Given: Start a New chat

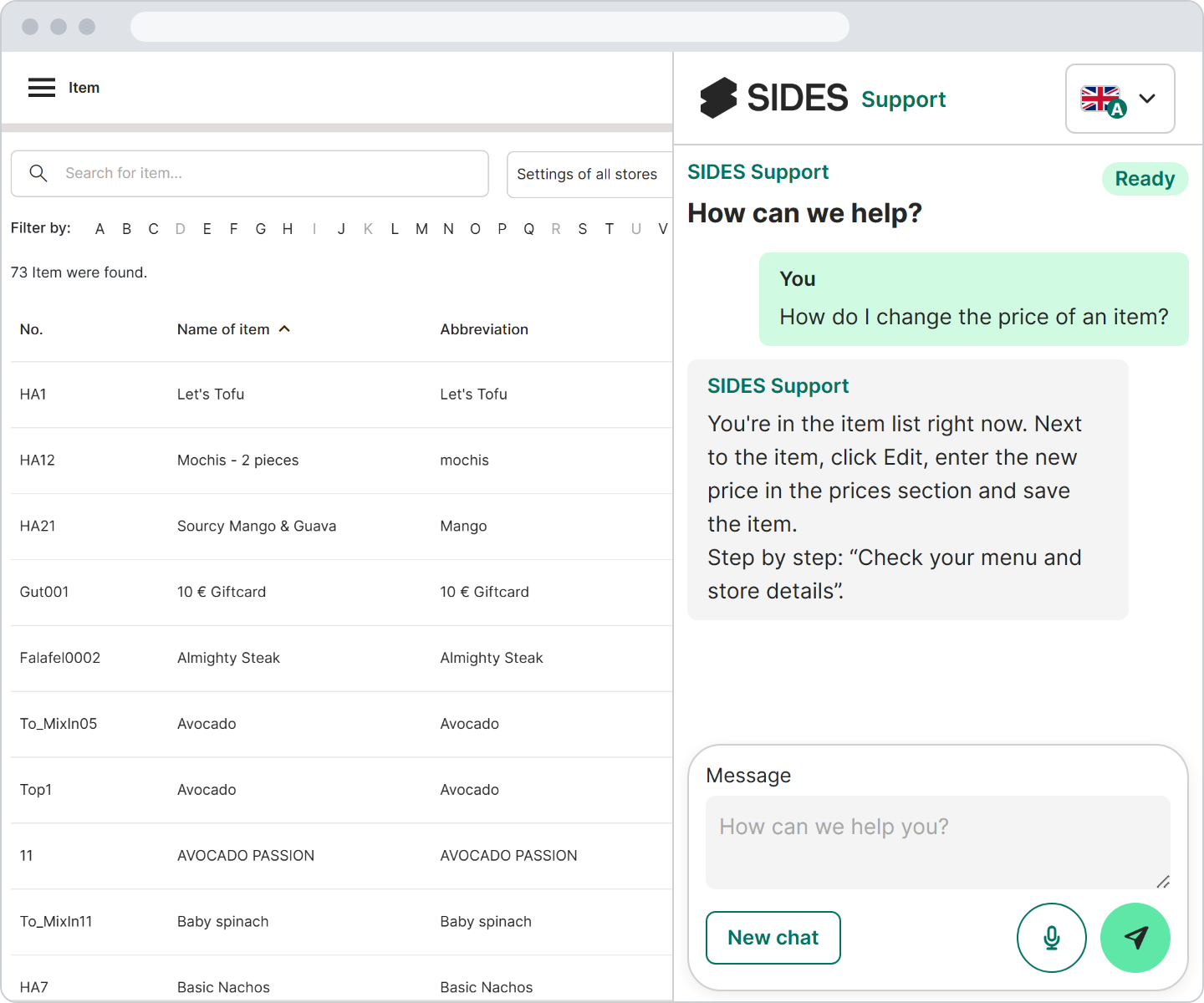Looking at the screenshot, I should coord(773,938).
